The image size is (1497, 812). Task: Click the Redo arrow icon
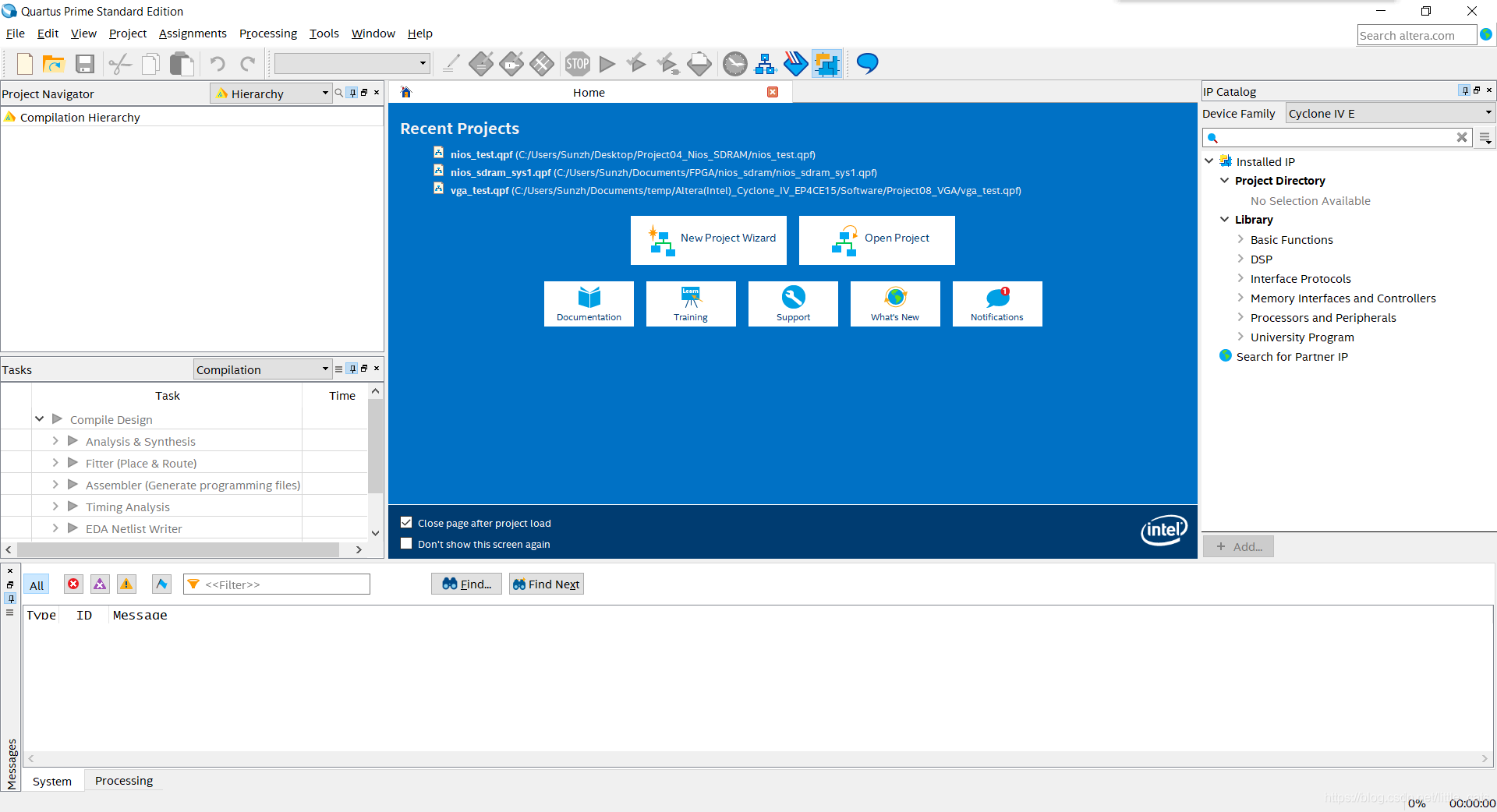pyautogui.click(x=248, y=64)
